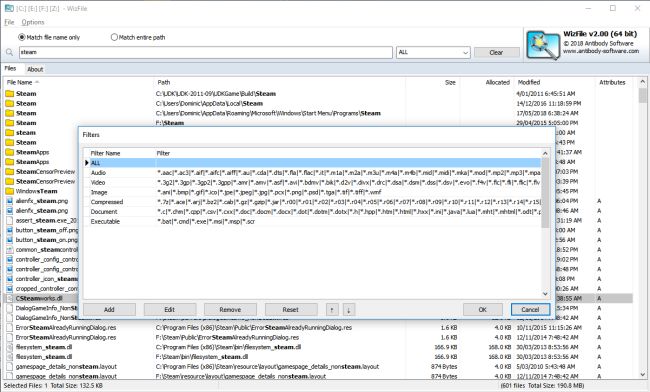The image size is (650, 392).
Task: Click Add button in Filters dialog
Action: click(109, 310)
